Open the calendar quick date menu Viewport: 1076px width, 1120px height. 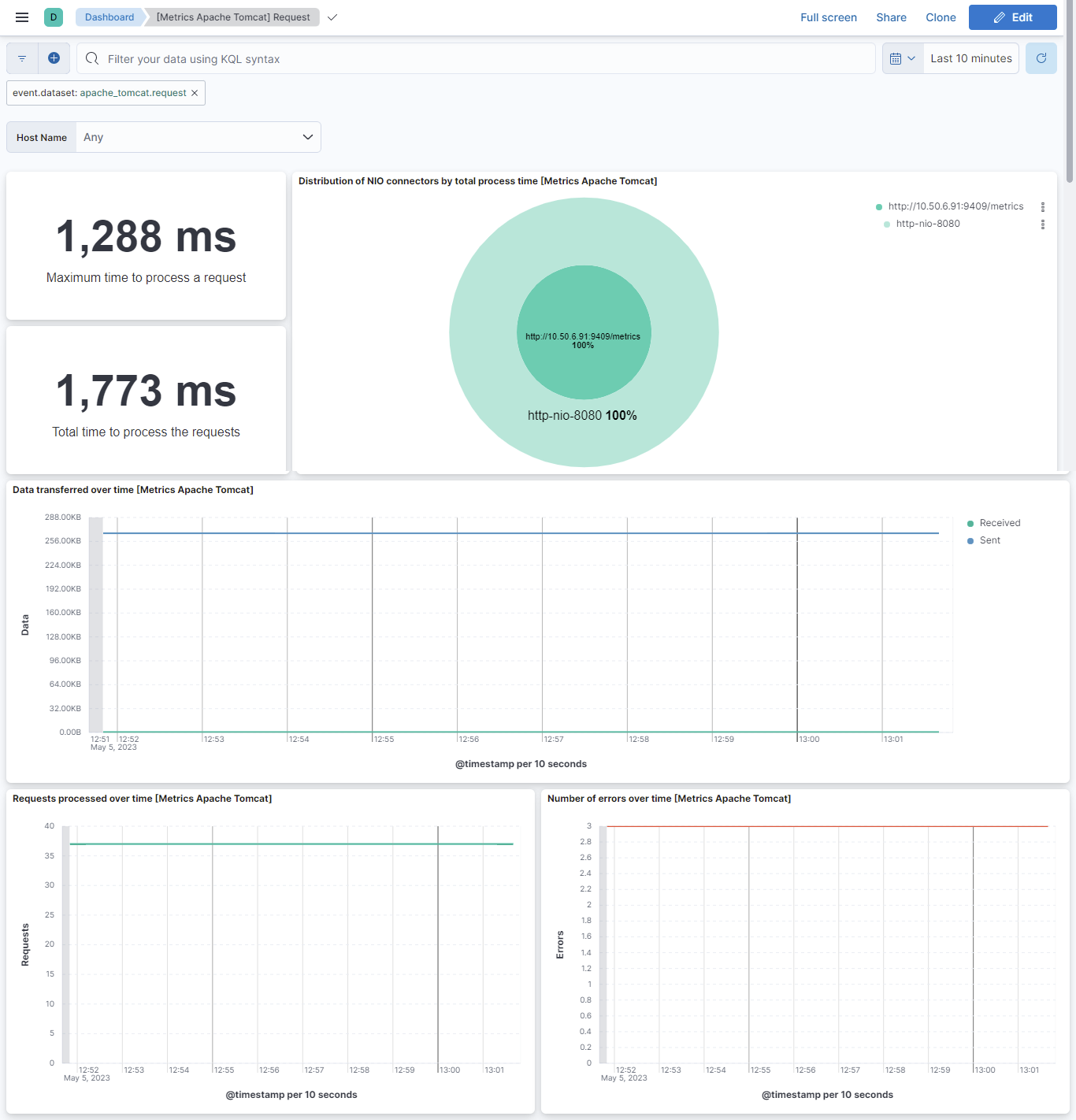902,58
